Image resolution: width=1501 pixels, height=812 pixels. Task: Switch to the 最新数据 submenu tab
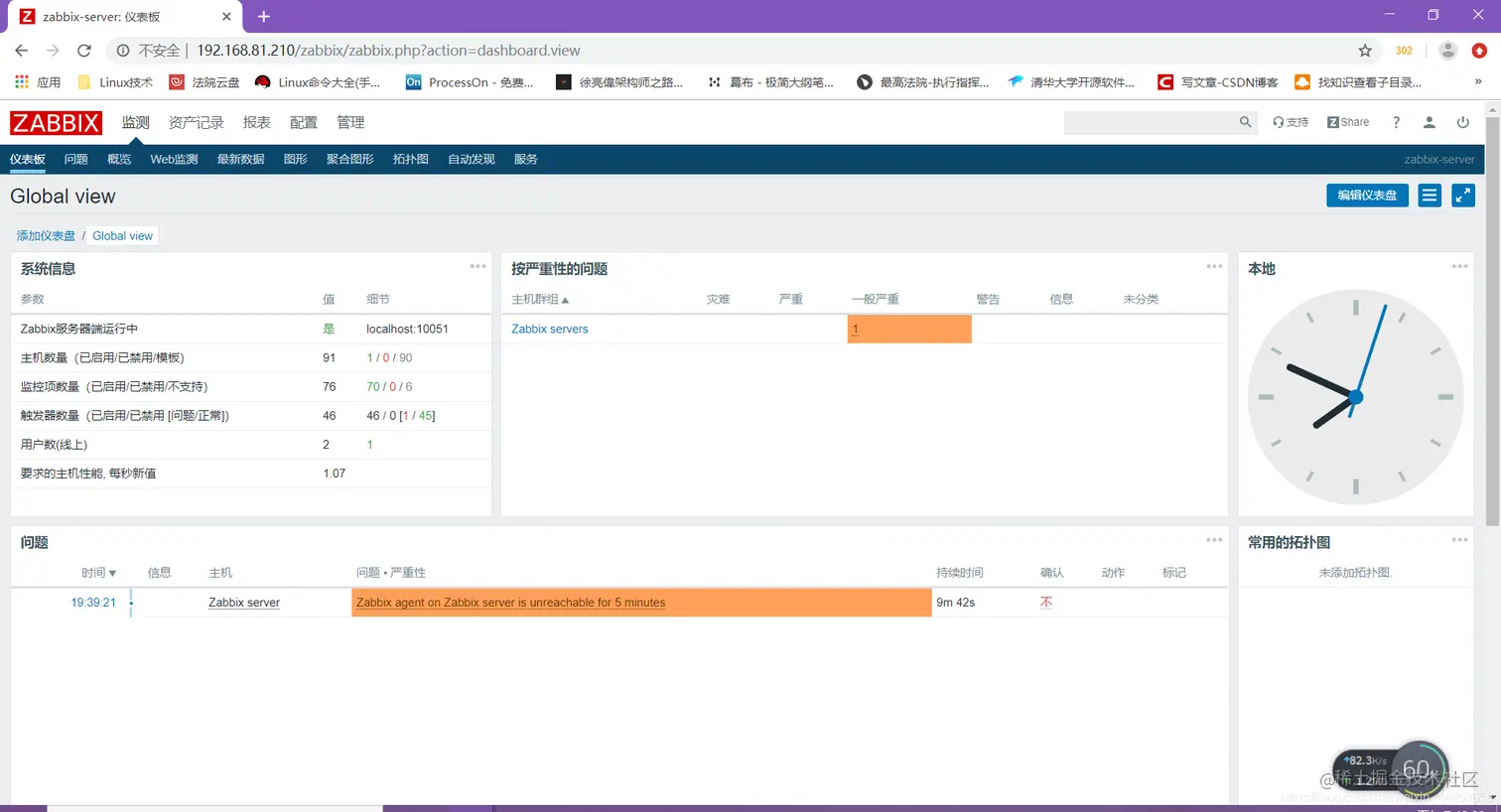(x=241, y=159)
